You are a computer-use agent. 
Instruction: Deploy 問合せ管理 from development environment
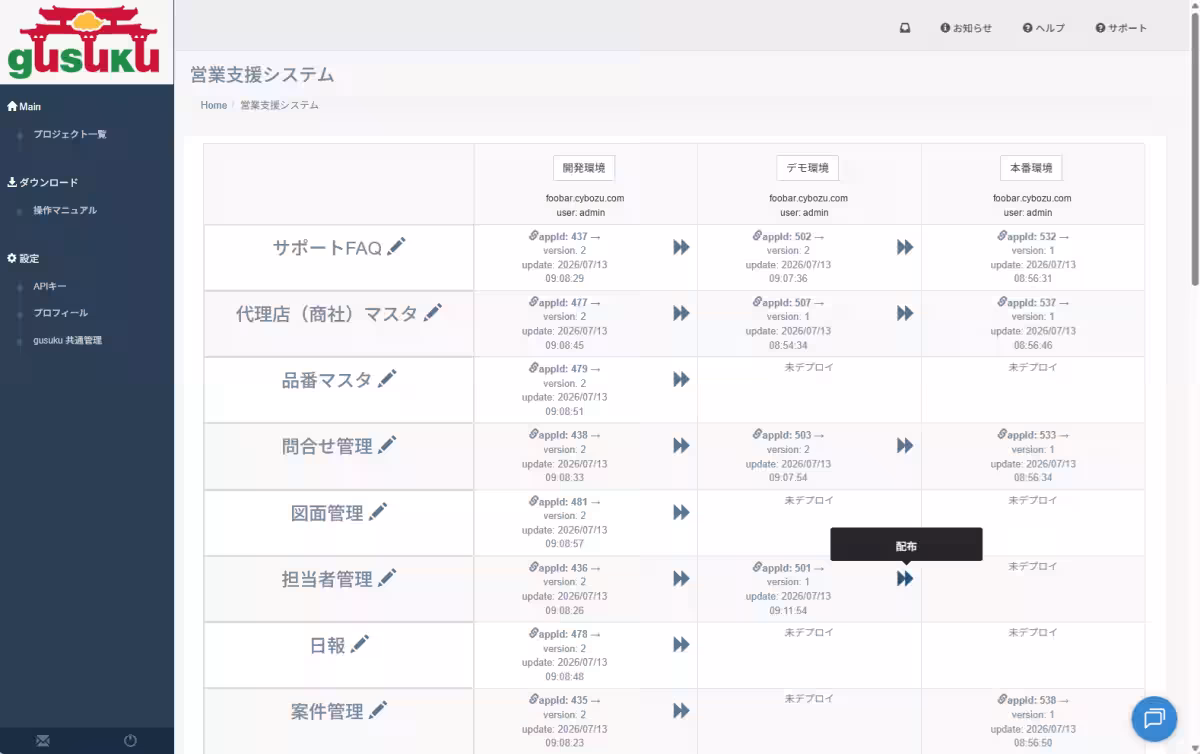pyautogui.click(x=681, y=446)
